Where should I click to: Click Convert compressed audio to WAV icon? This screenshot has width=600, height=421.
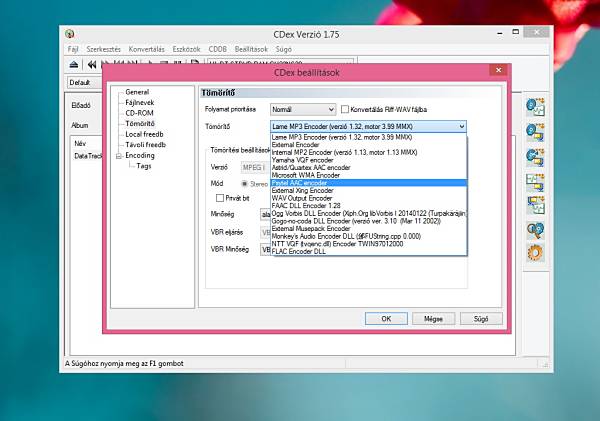click(535, 206)
